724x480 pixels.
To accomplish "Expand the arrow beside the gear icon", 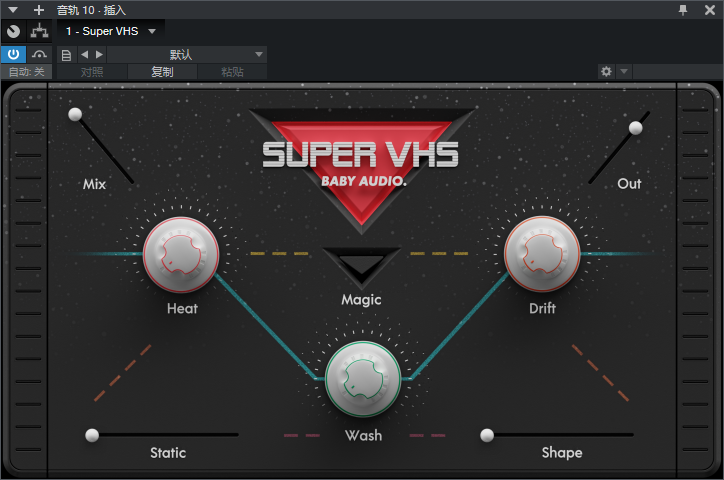I will point(624,72).
